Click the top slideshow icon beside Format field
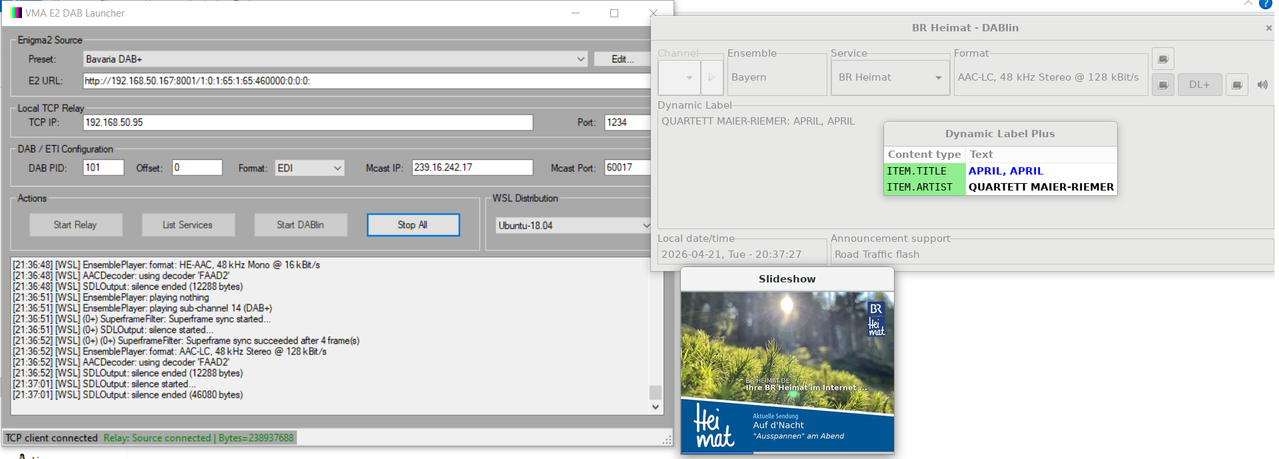The image size is (1279, 459). point(1162,58)
